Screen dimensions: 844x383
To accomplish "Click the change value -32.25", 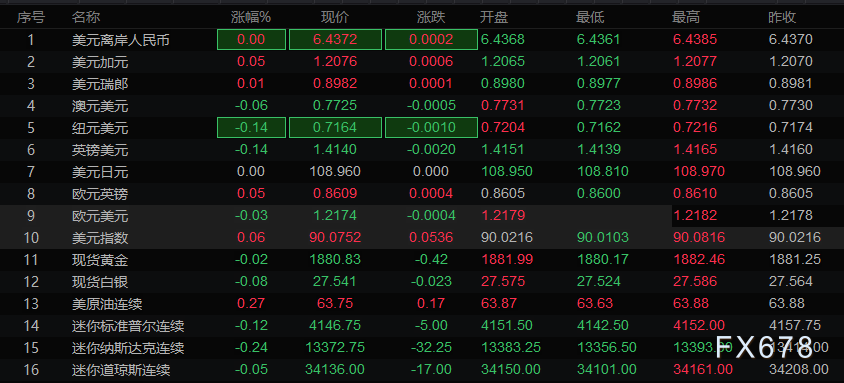I will click(x=431, y=347).
